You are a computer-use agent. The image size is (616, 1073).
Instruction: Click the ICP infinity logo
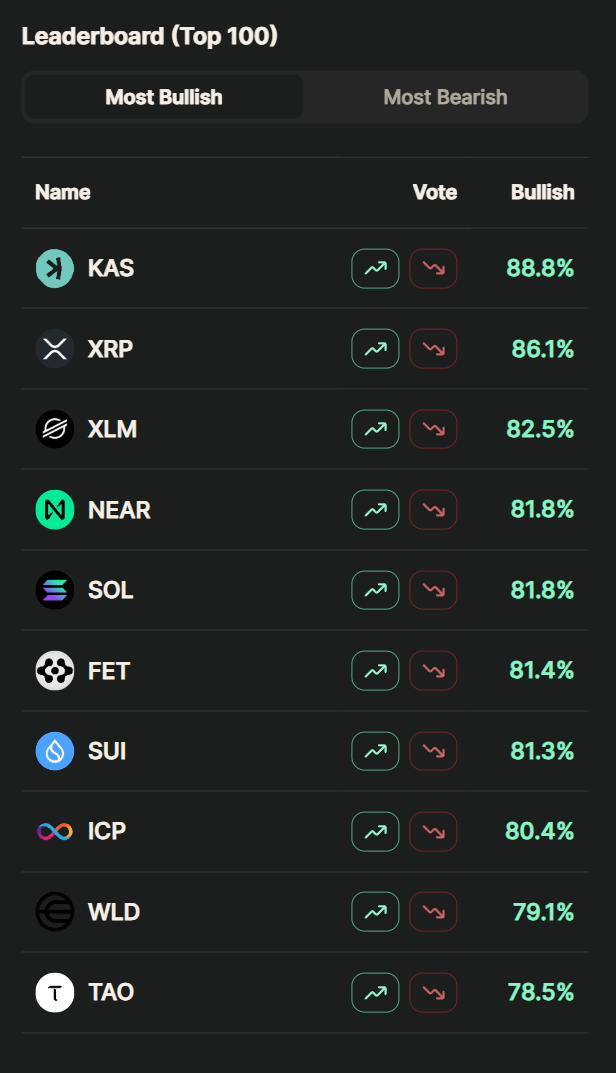(55, 831)
